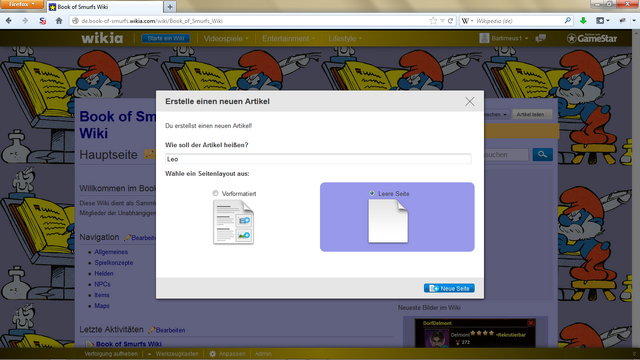Select the Vorformatiert radio button
The image size is (640, 360).
pyautogui.click(x=216, y=193)
